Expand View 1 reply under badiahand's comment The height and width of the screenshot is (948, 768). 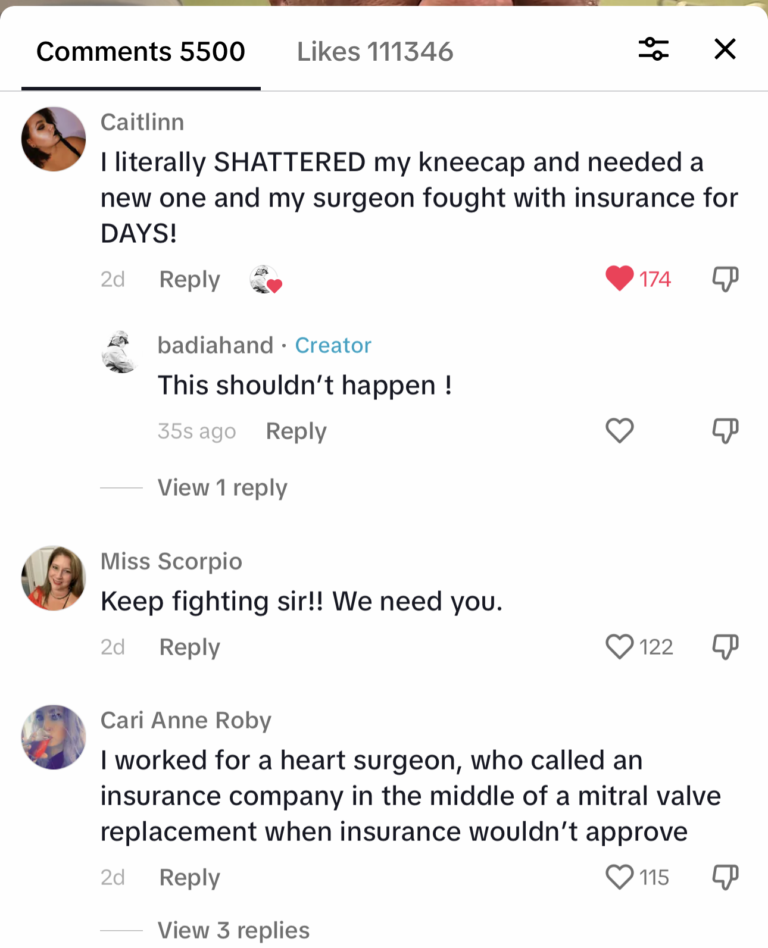222,487
